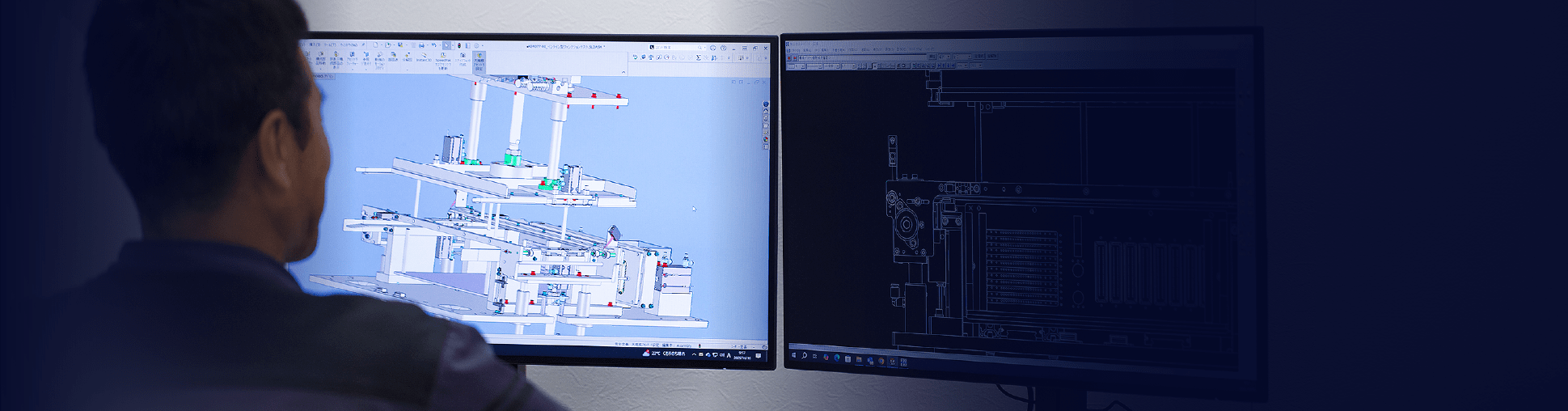Open Instant3D in the assembly ribbon

[424, 57]
